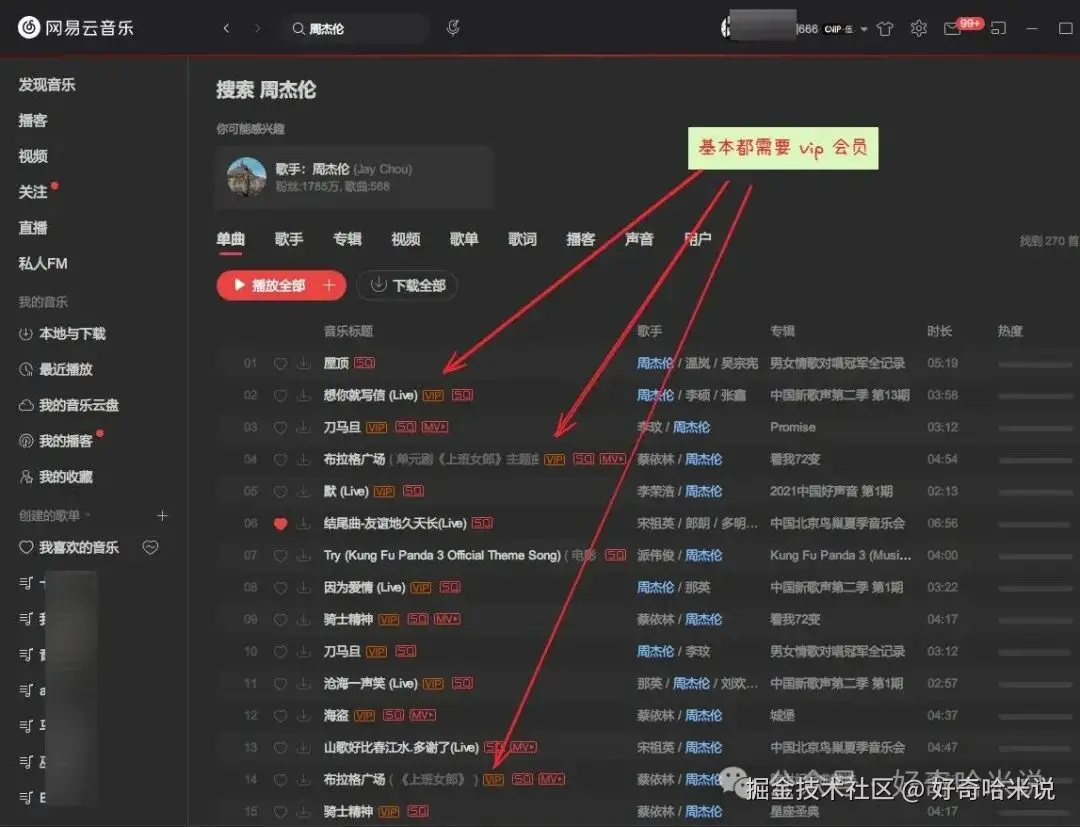Open MV badge of 海盗
This screenshot has height=827, width=1080.
pos(423,715)
